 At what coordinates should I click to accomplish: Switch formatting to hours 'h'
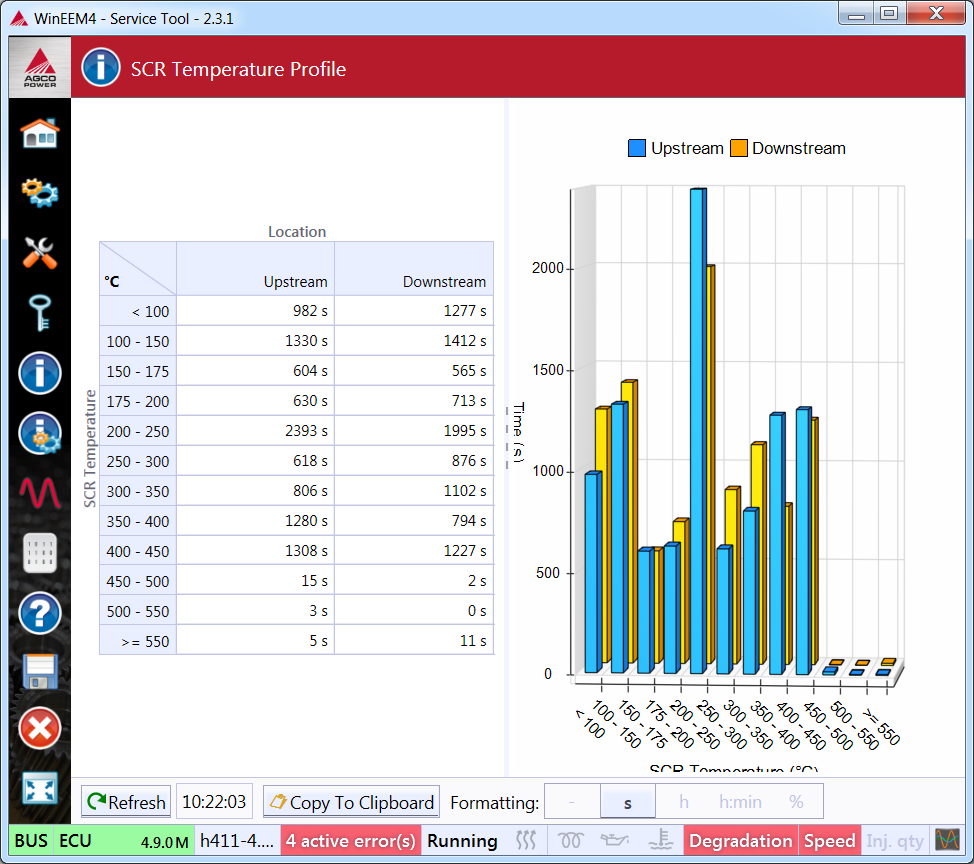click(x=684, y=802)
